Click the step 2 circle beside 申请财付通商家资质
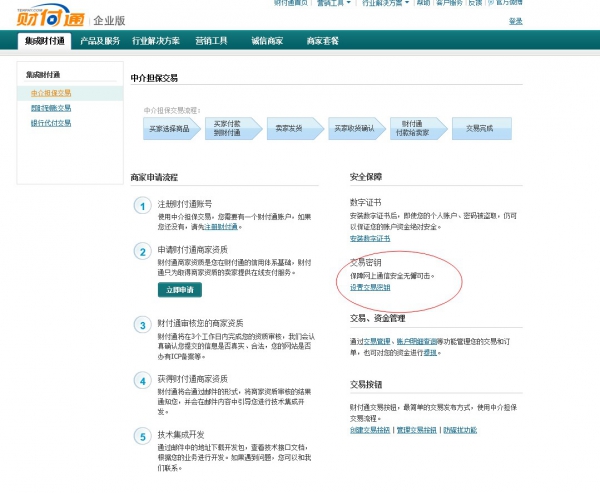 pos(142,251)
